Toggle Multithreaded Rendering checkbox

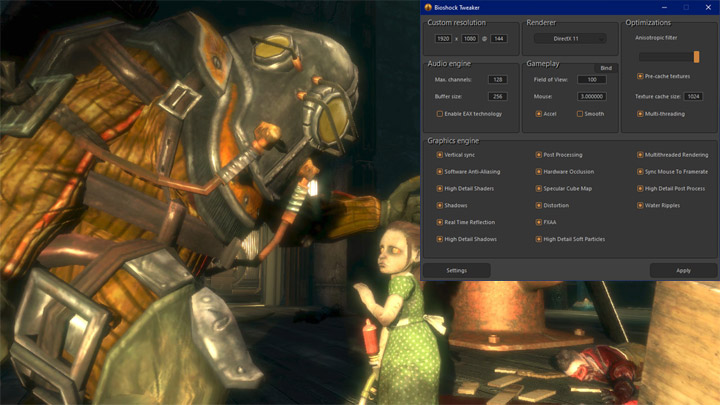click(640, 155)
